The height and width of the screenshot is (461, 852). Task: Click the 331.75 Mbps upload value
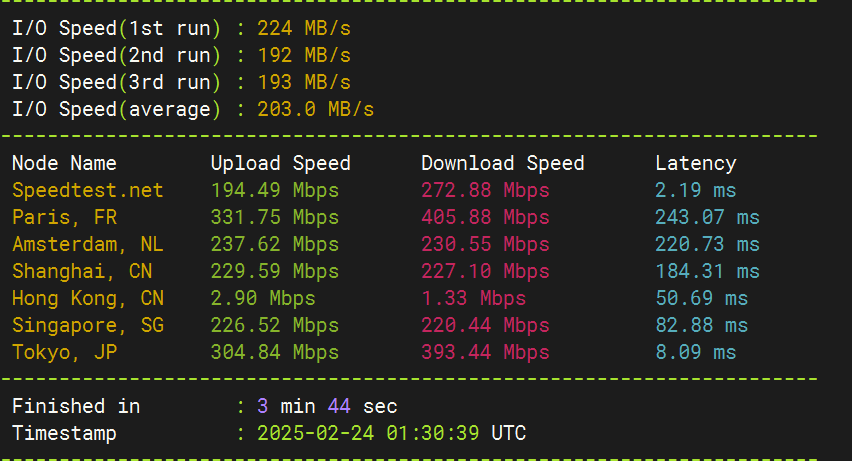tap(274, 217)
